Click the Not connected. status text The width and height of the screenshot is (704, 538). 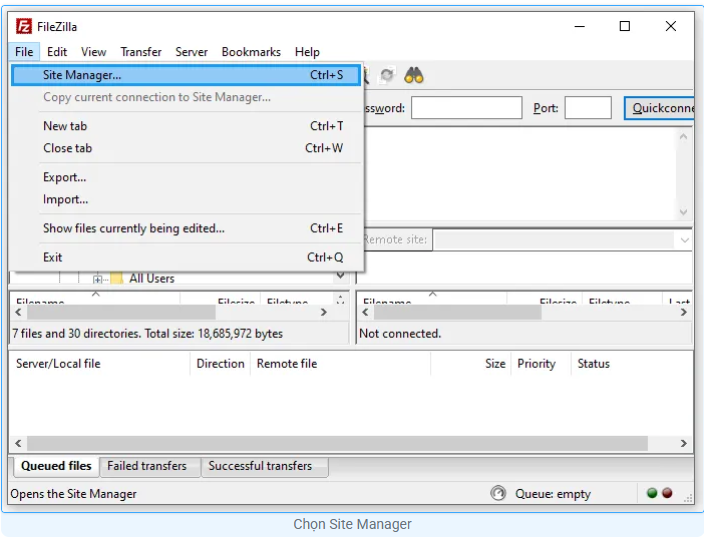tap(400, 333)
